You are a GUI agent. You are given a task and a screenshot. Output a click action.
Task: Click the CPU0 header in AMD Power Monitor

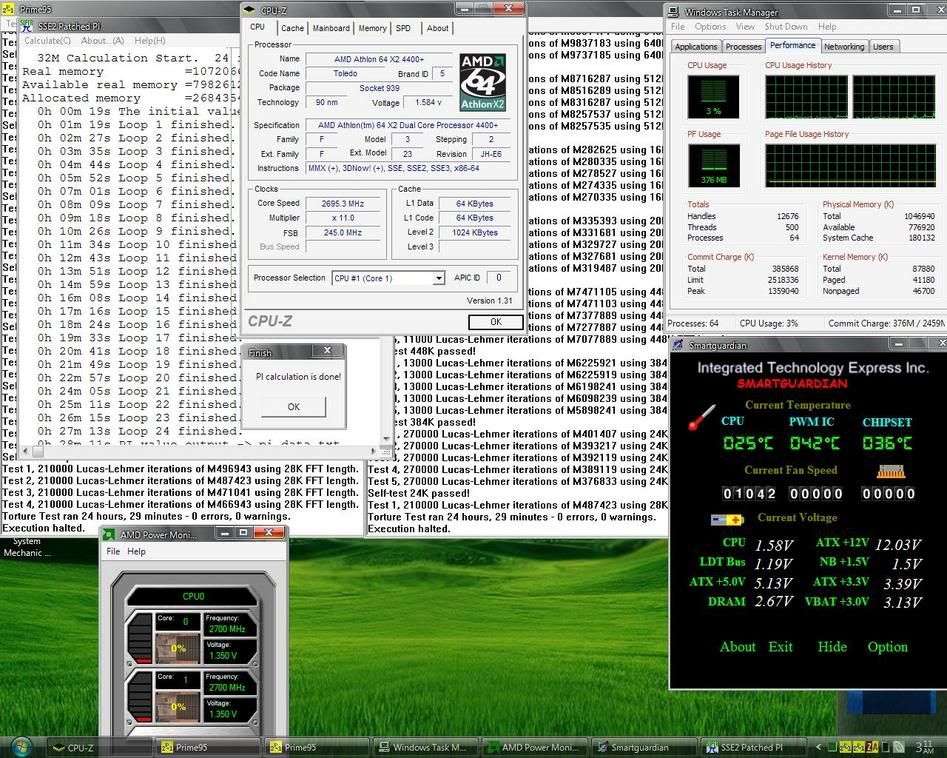click(193, 596)
